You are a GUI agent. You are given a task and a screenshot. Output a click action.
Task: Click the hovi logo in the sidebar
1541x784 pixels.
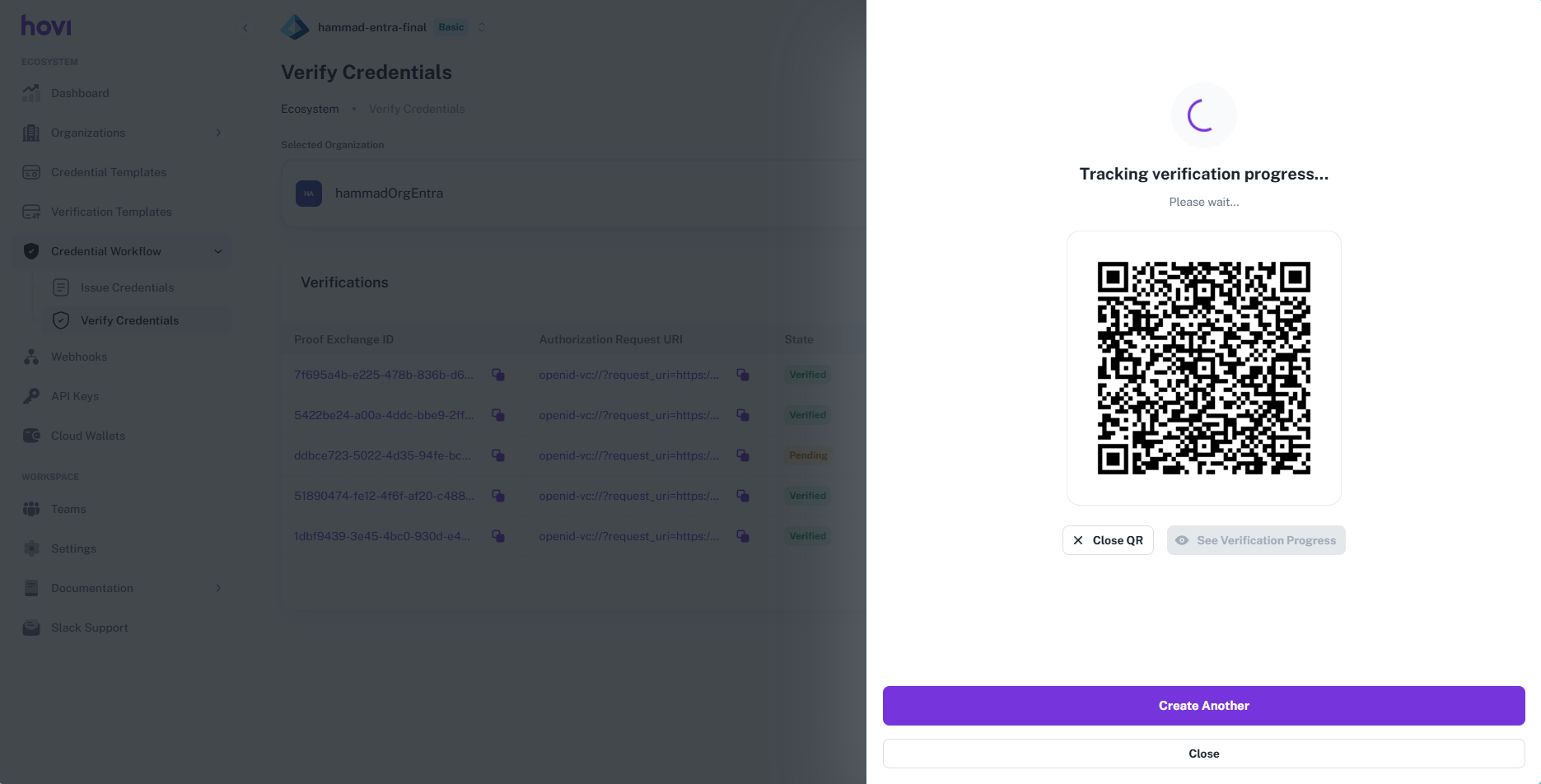point(46,26)
